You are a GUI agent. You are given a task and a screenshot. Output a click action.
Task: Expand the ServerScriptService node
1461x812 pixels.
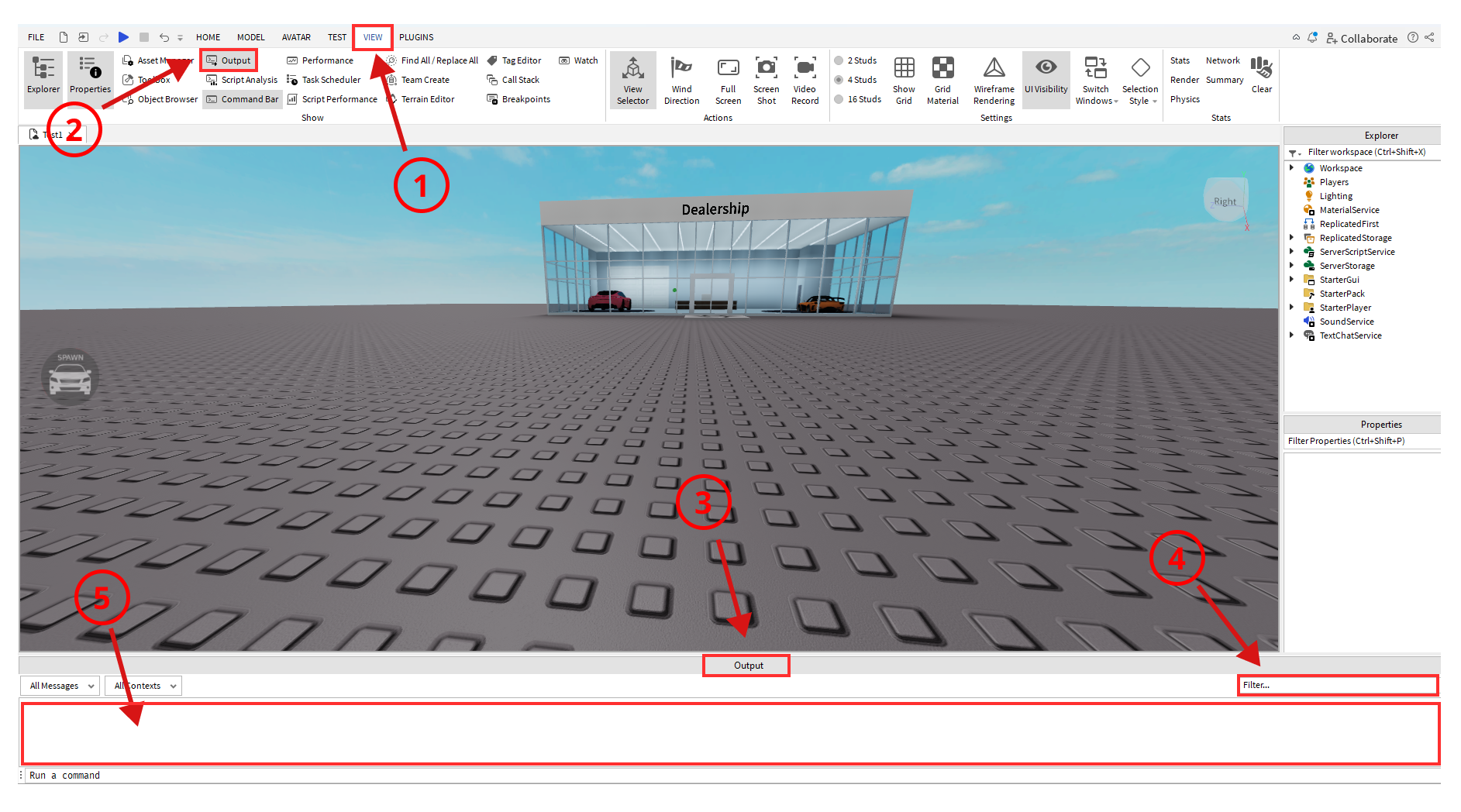pyautogui.click(x=1292, y=252)
